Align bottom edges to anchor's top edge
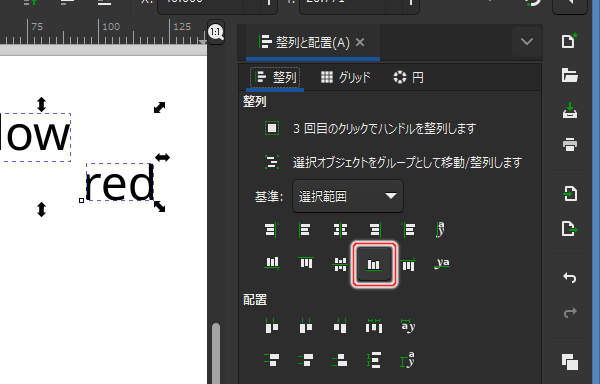This screenshot has width=600, height=384. pyautogui.click(x=272, y=263)
